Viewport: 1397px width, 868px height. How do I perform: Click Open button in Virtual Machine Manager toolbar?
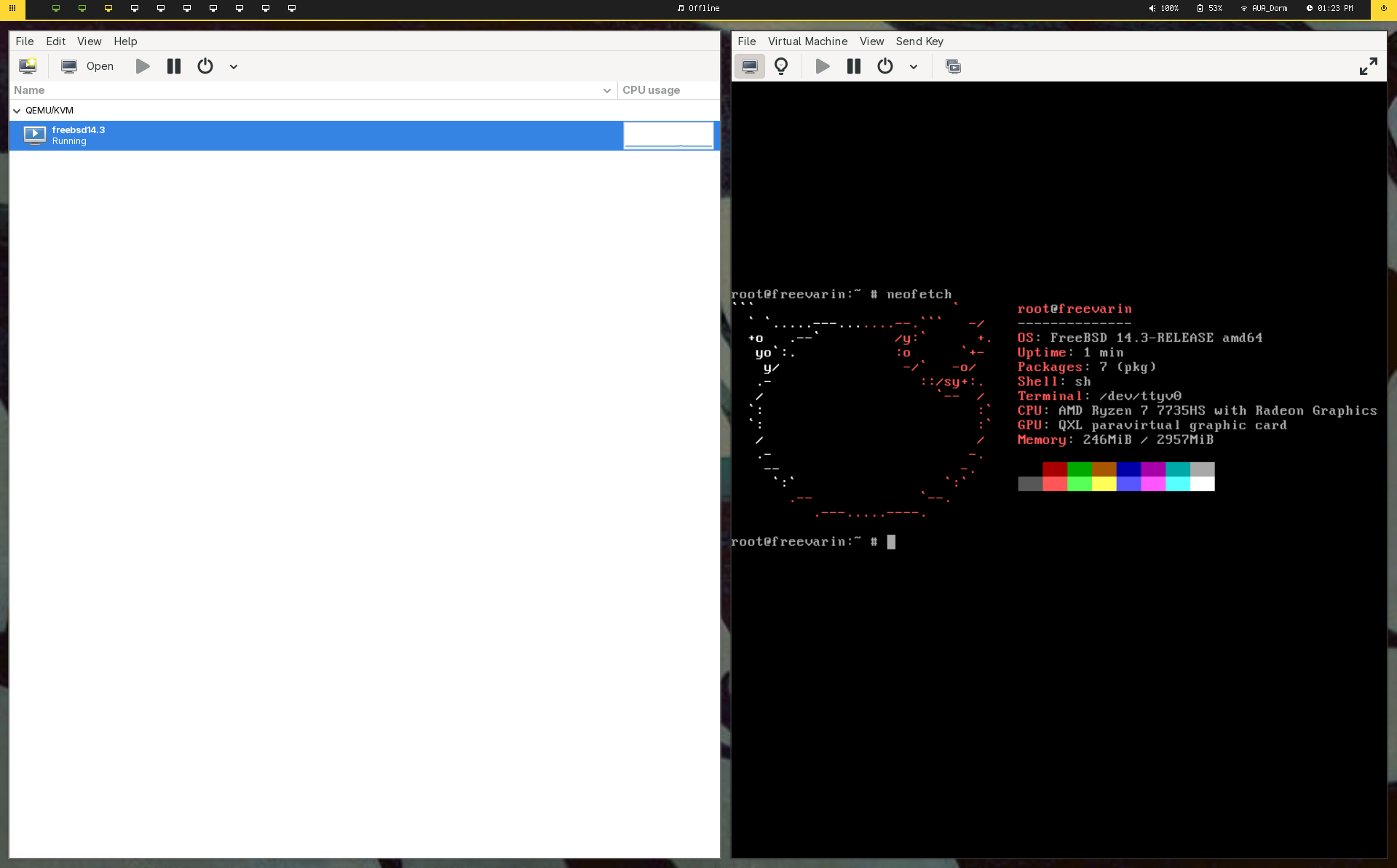87,66
